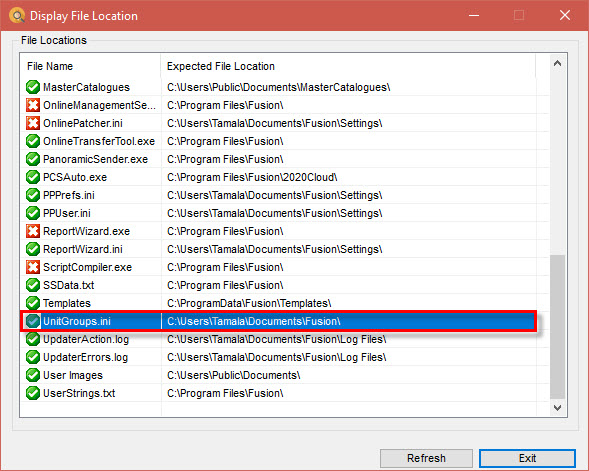Screen dimensions: 589x471
Task: Select the SSData.txt file name
Action: 69,285
